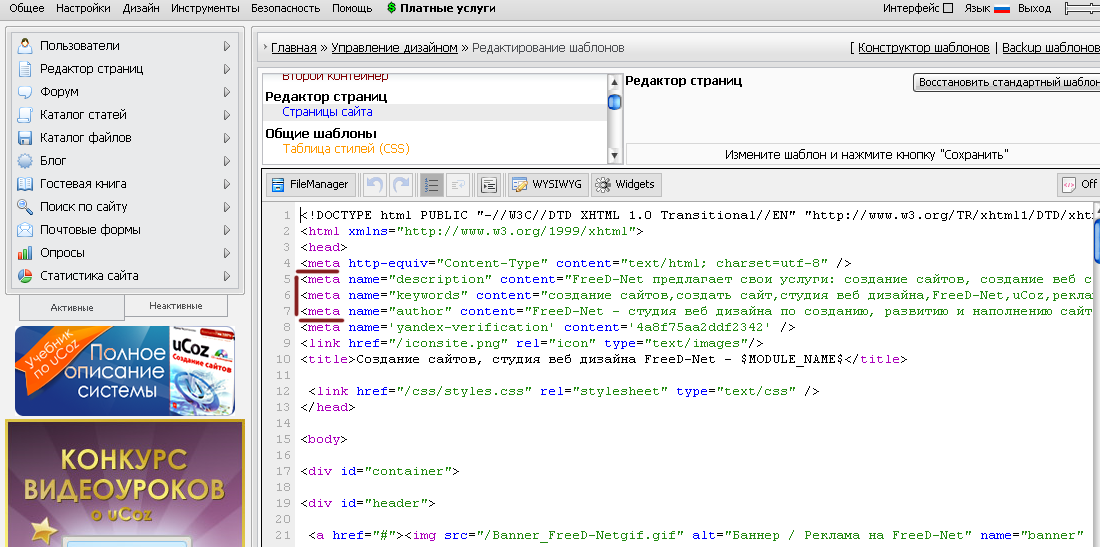Redo the editor change
This screenshot has height=547, width=1100.
coord(401,184)
